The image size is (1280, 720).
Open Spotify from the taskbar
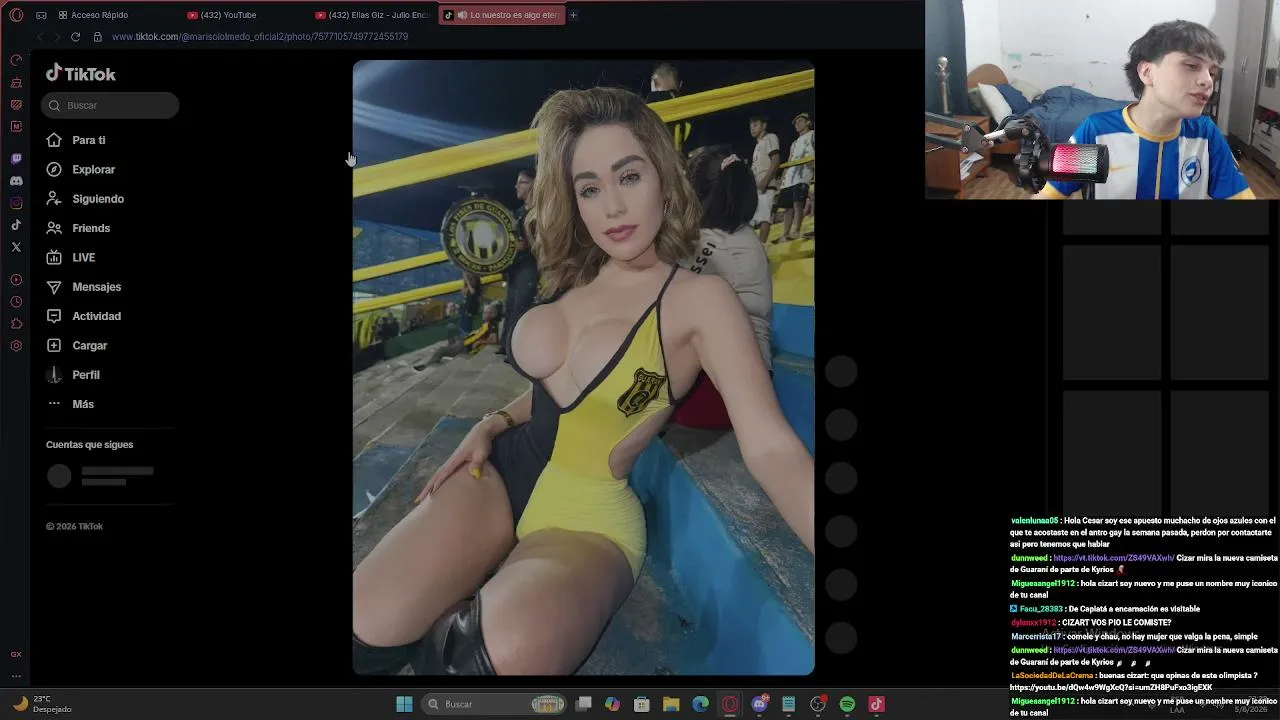click(847, 704)
